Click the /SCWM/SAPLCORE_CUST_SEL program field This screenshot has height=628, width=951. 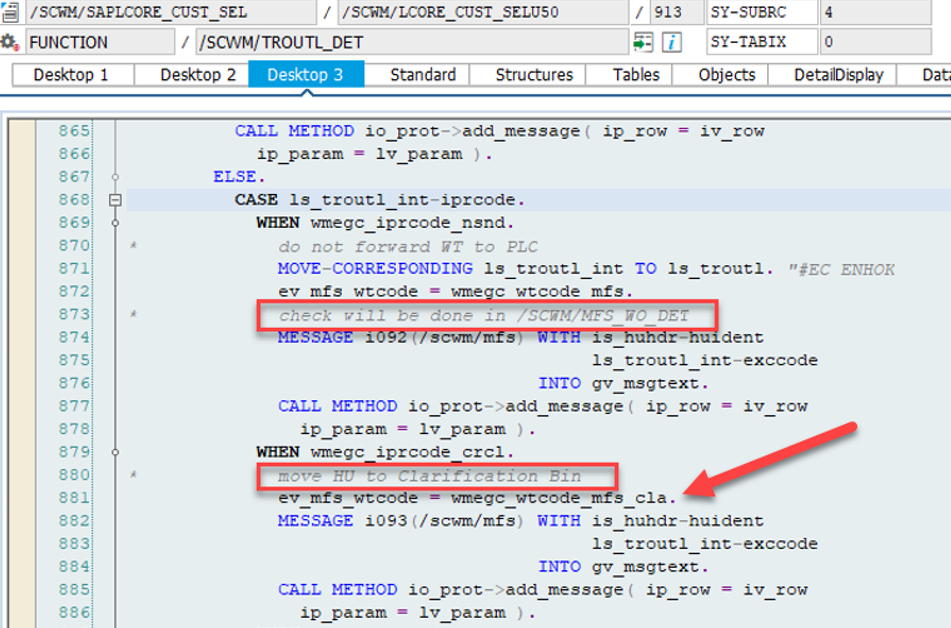[x=171, y=12]
